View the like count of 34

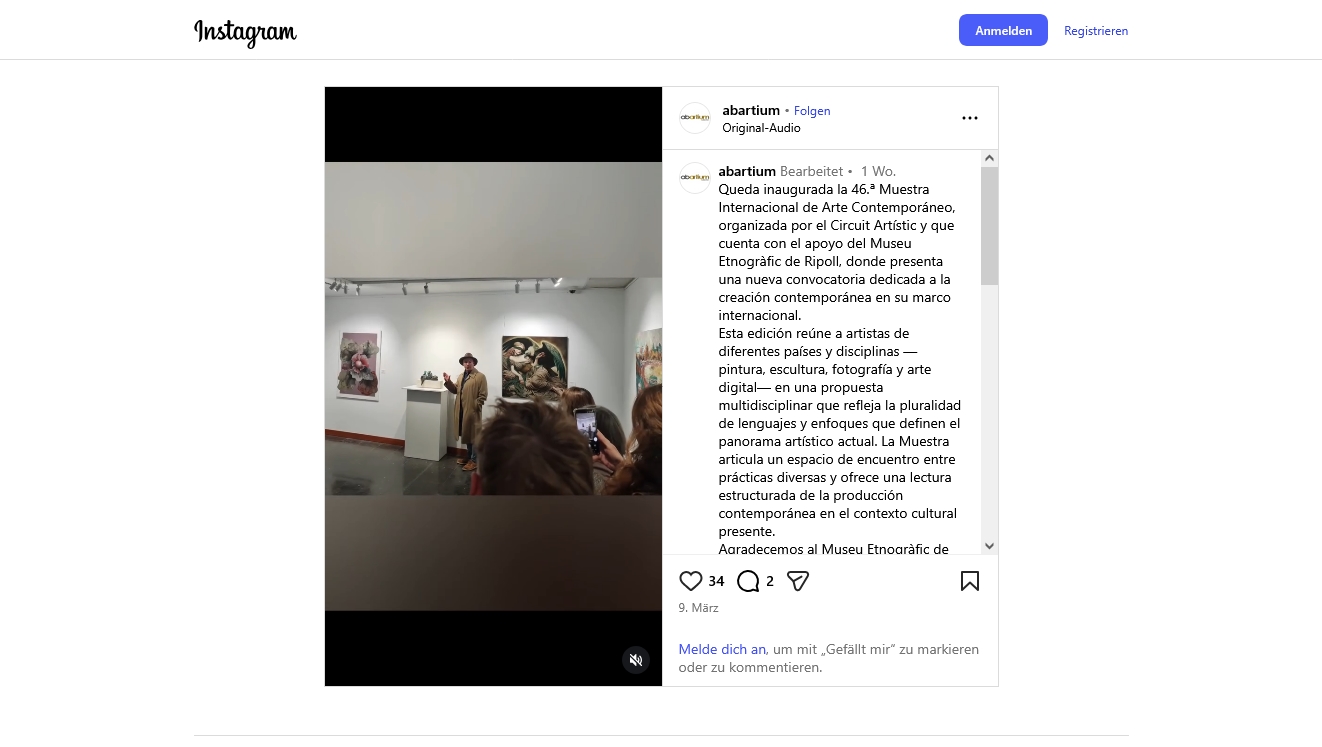(716, 581)
